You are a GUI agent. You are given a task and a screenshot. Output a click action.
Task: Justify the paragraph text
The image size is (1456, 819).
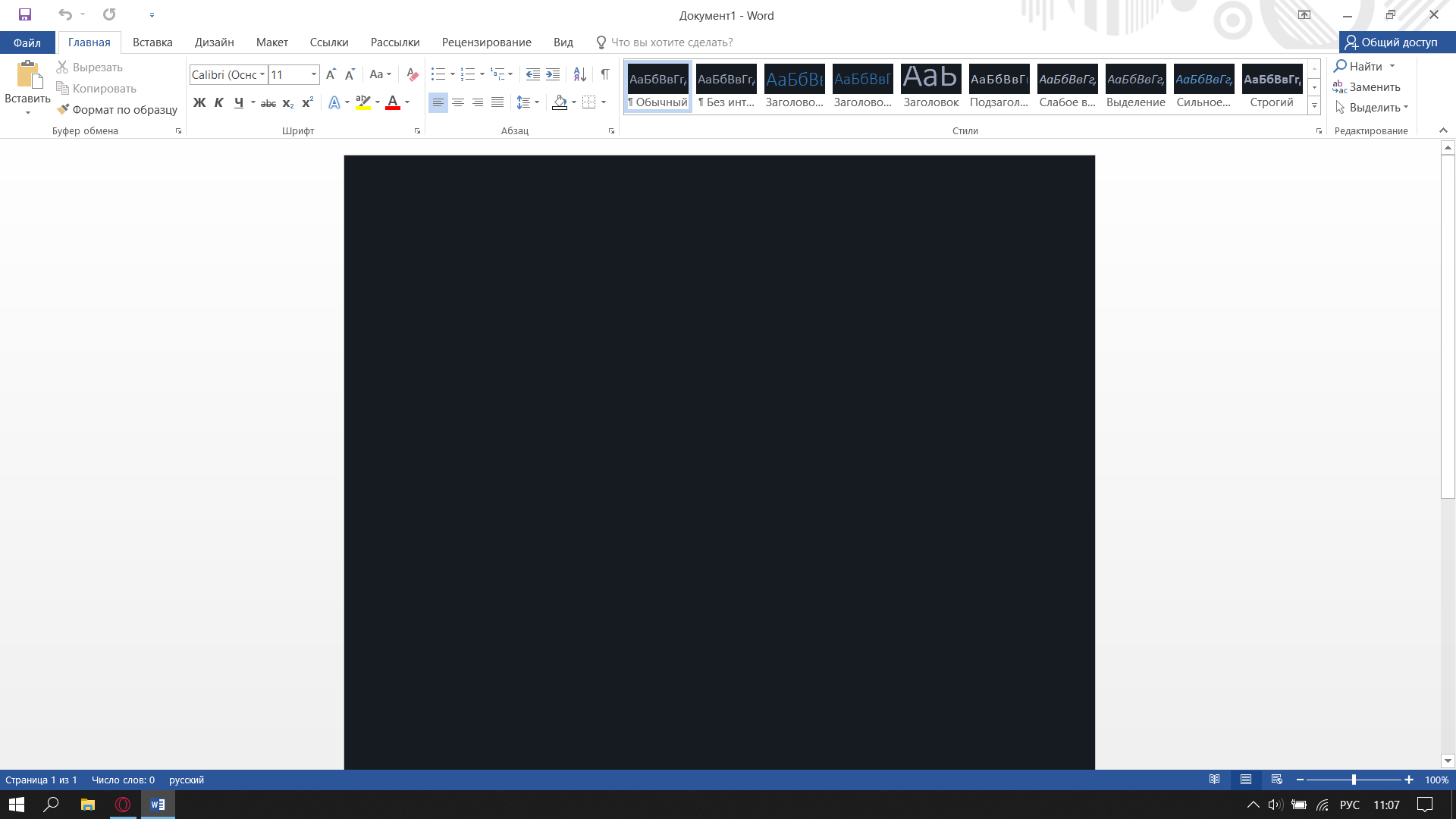tap(497, 102)
